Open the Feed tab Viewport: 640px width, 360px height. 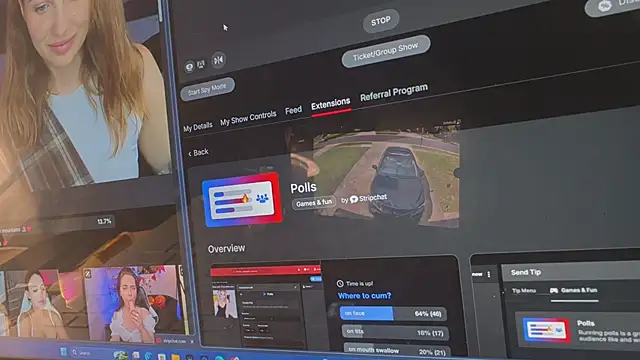pyautogui.click(x=293, y=110)
